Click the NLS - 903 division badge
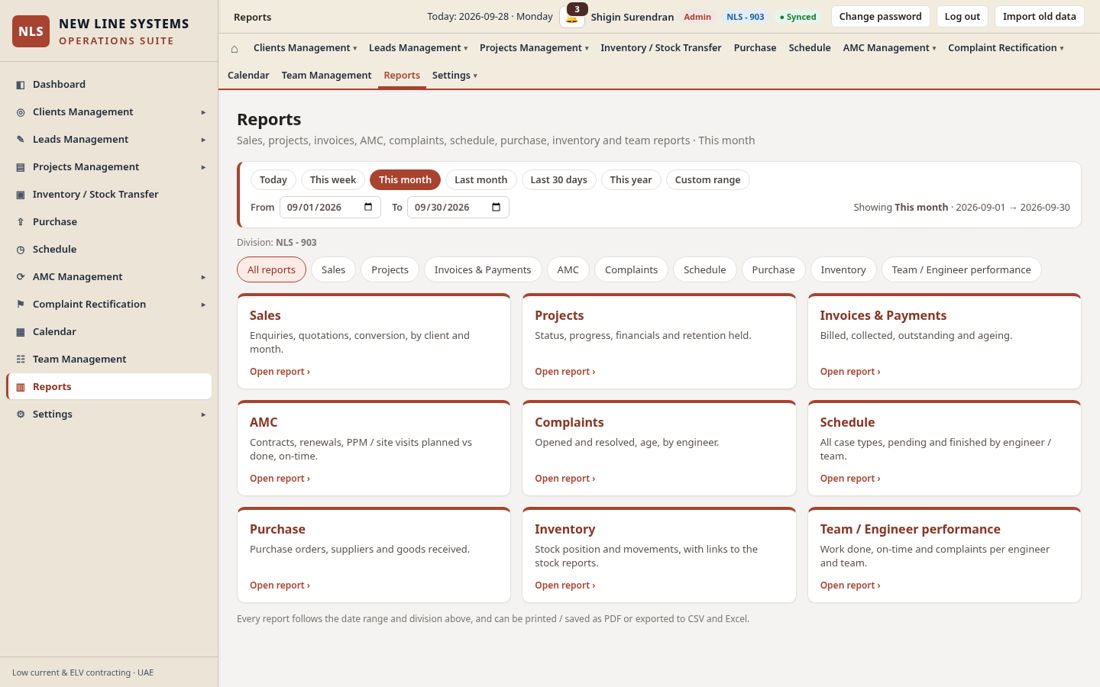The image size is (1100, 687). coord(745,17)
